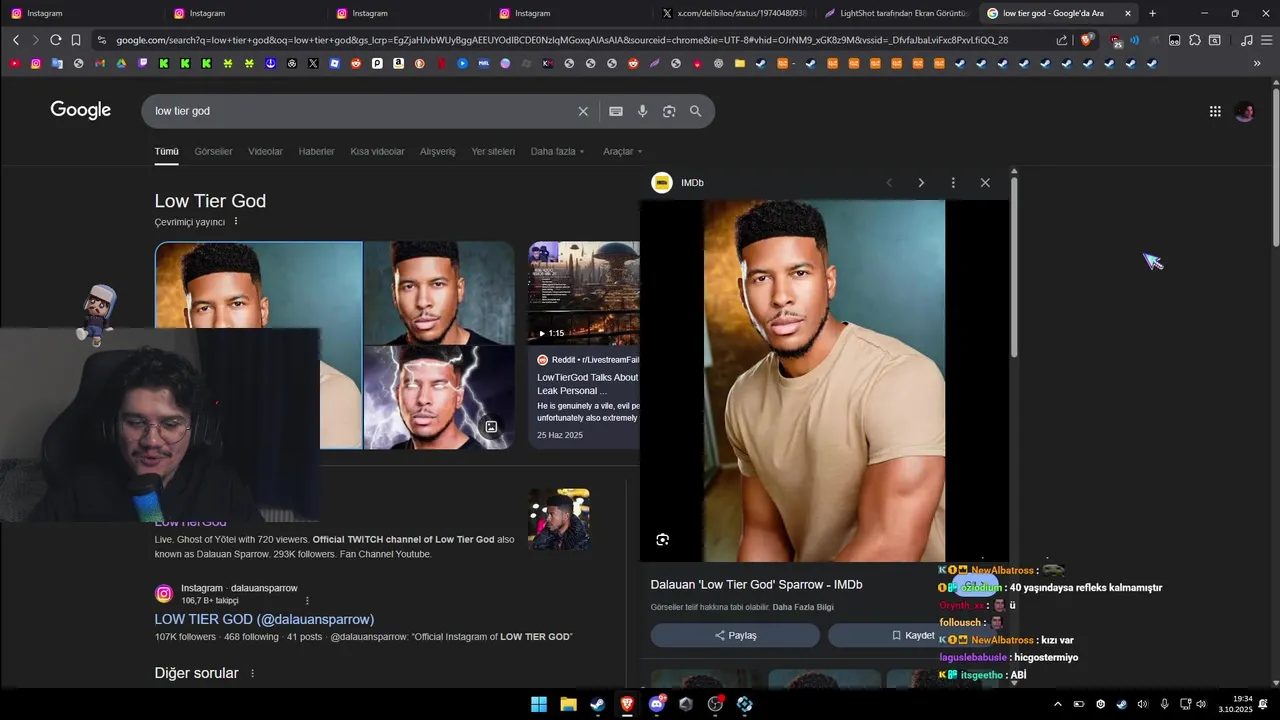Screen dimensions: 1280x720
Task: Select the Kısa videolar search tab
Action: tap(377, 151)
